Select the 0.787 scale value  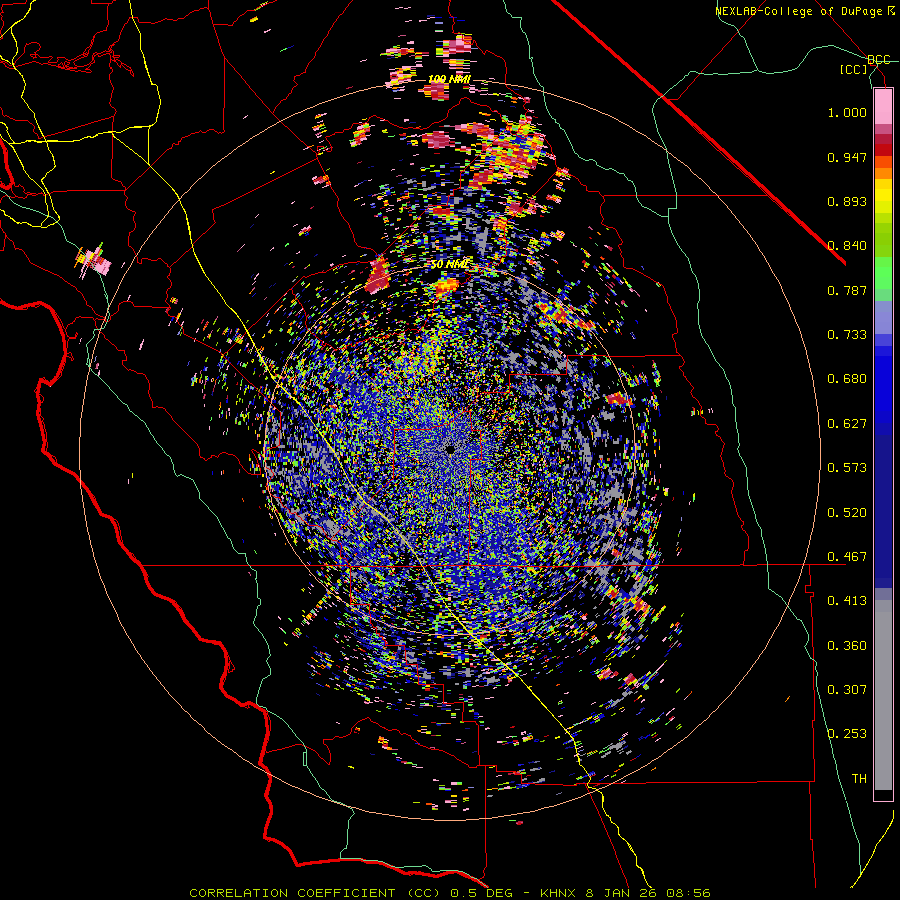tap(847, 290)
